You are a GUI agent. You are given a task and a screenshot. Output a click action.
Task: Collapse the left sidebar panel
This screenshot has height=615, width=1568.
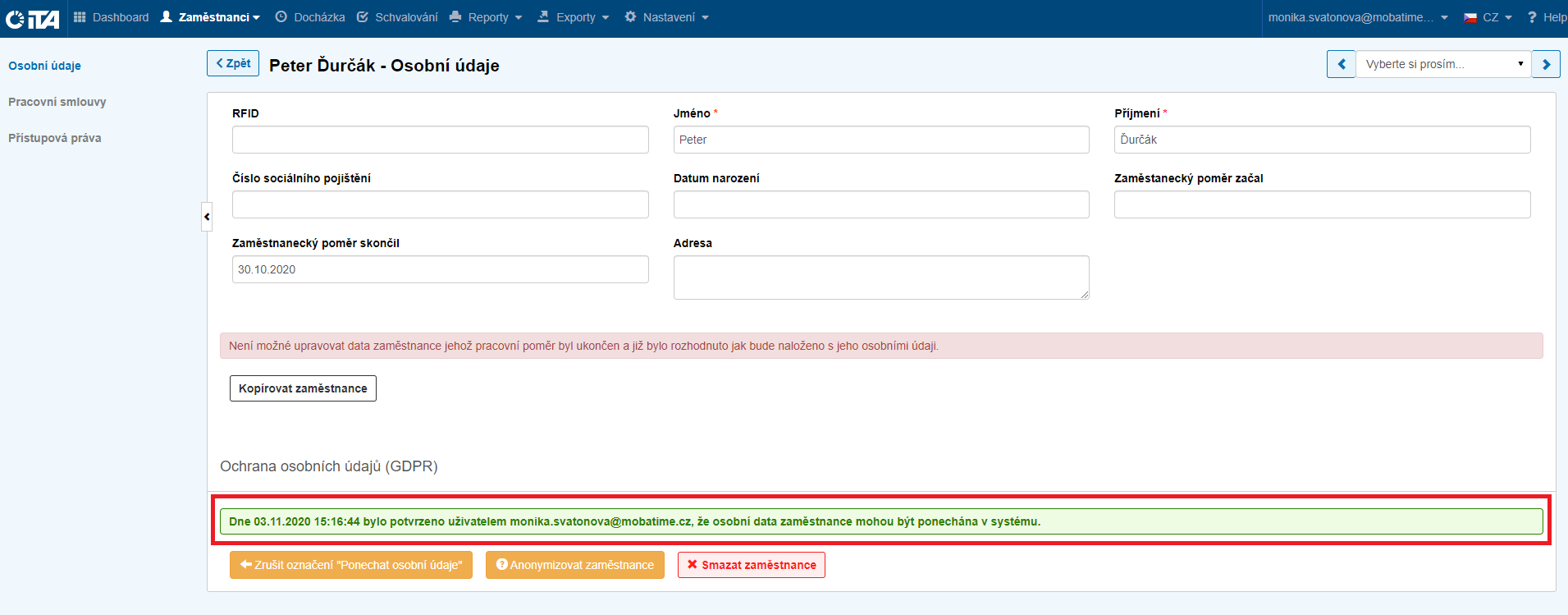pos(207,217)
